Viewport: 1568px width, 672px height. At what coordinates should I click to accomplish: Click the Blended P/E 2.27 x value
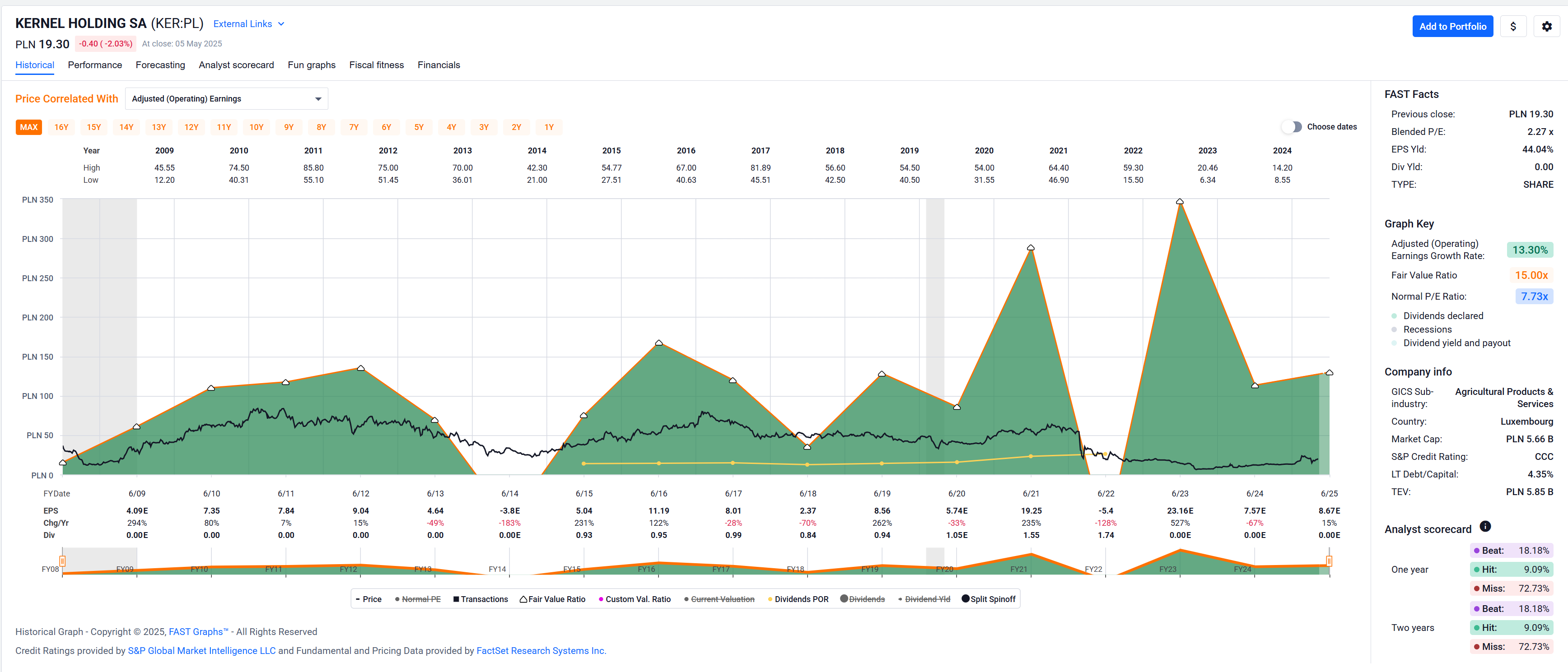(1540, 131)
